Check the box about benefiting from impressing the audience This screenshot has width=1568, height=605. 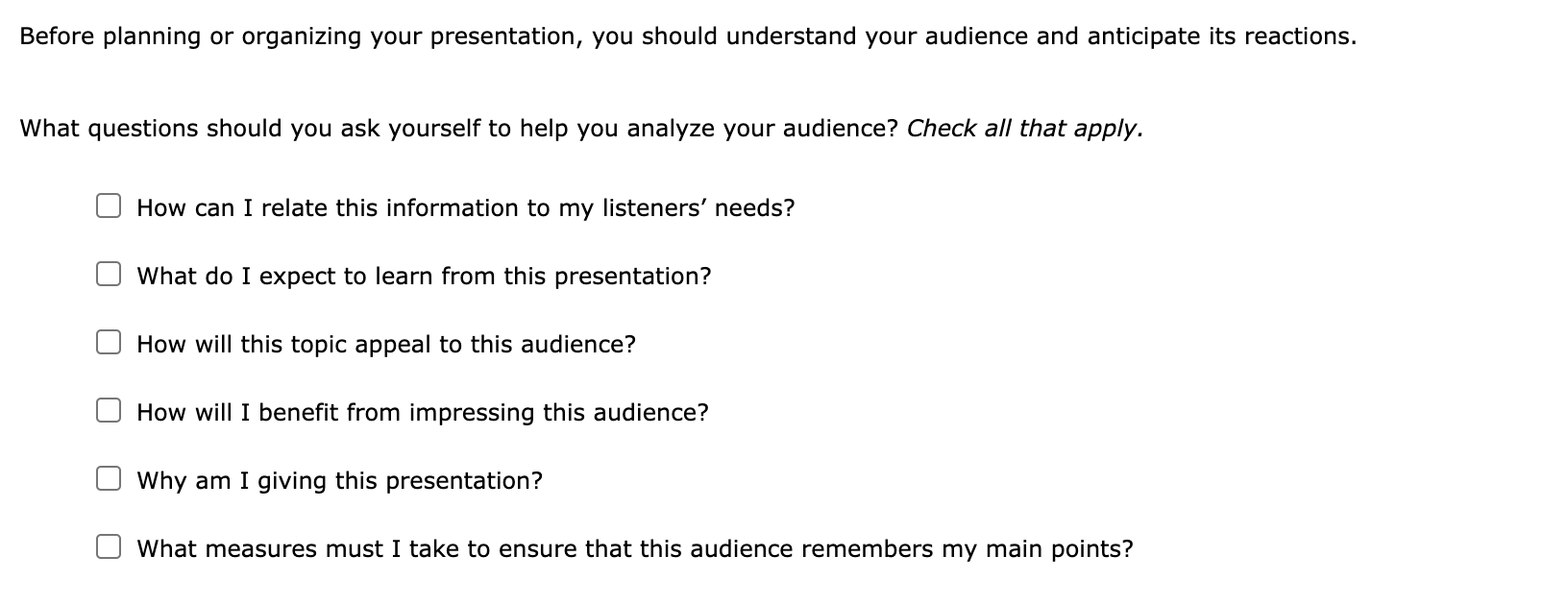(110, 409)
